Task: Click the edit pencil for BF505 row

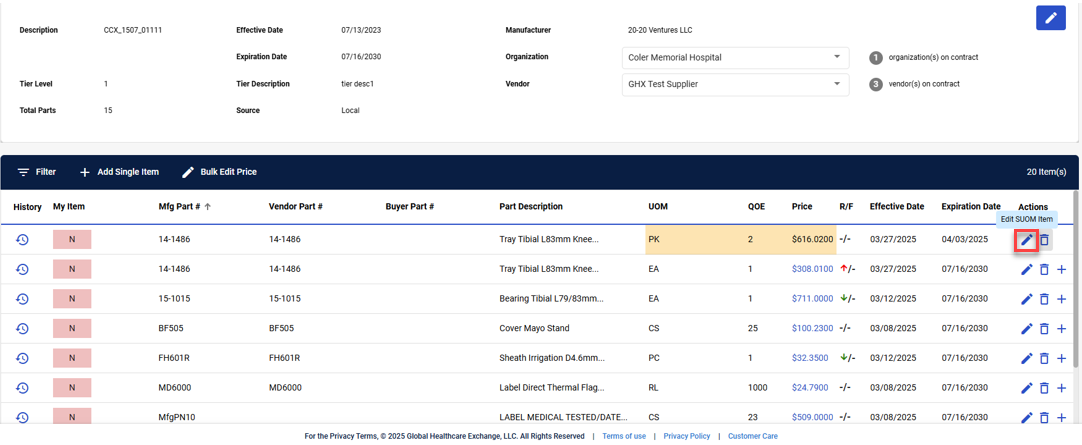Action: (1026, 329)
